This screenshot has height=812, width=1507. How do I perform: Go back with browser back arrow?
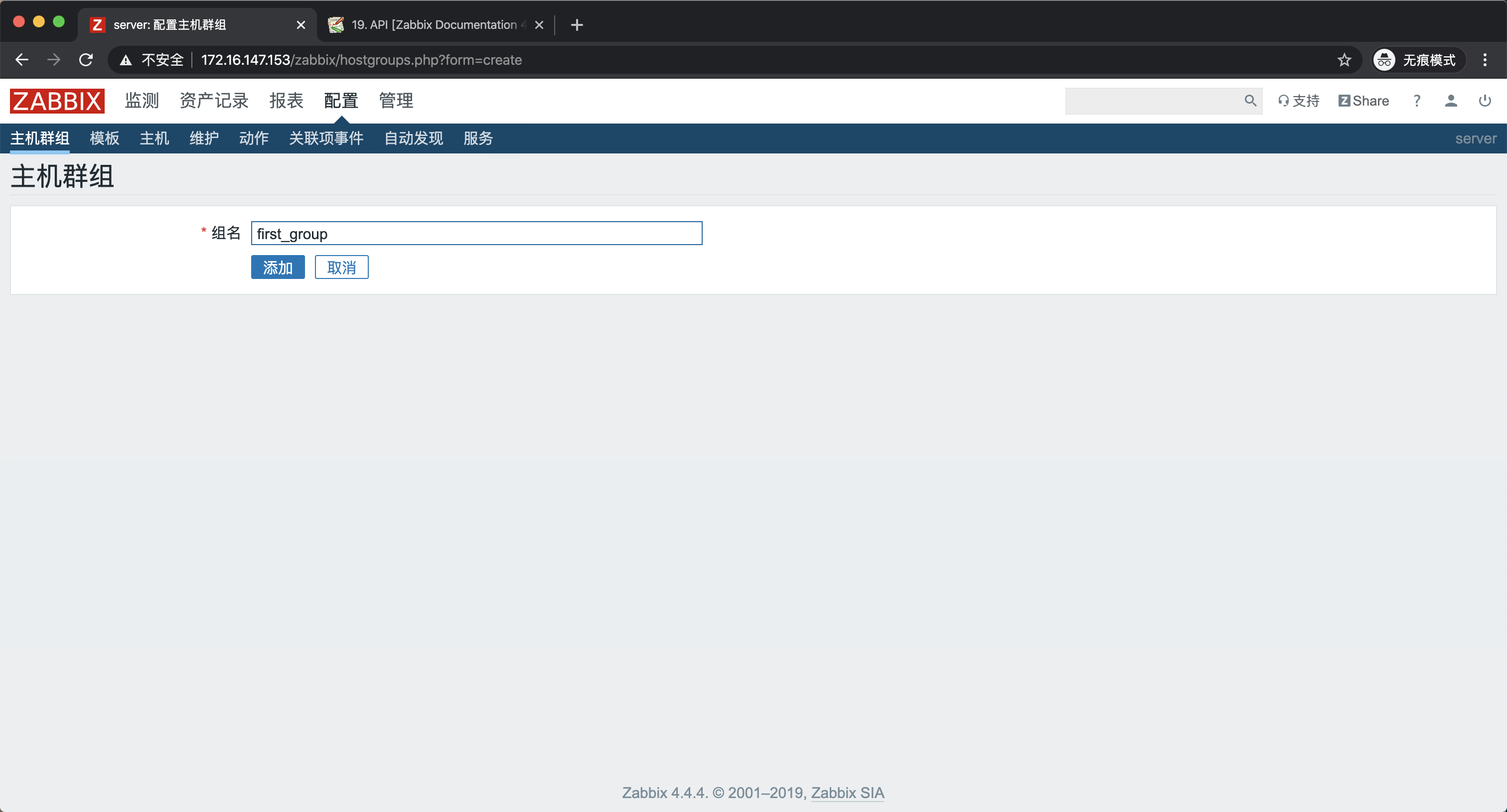(22, 60)
